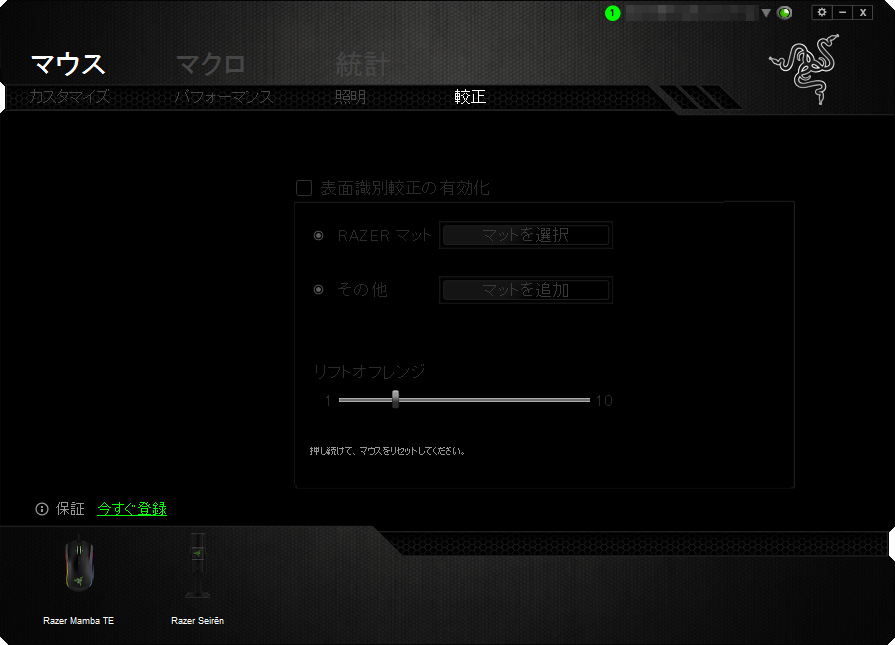Switch to the マクロ tab
This screenshot has width=895, height=645.
(211, 65)
